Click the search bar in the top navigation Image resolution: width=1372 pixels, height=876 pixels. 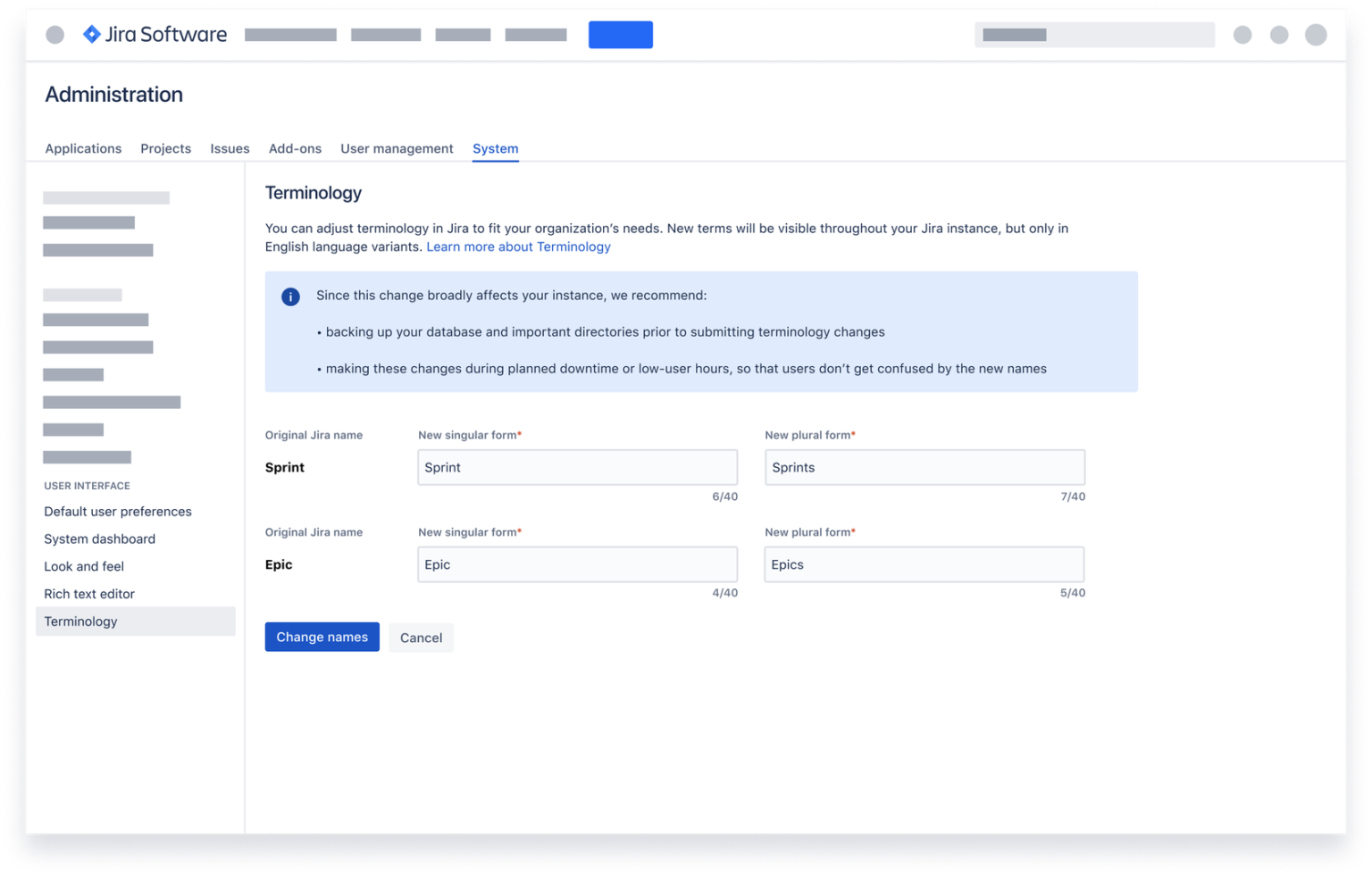pyautogui.click(x=1094, y=35)
